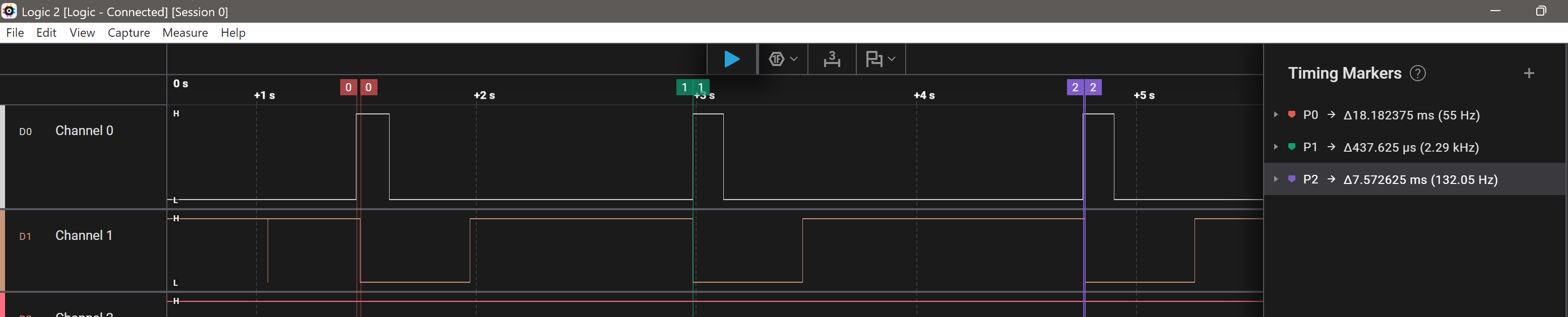Viewport: 1568px width, 317px height.
Task: Open the File menu
Action: pos(15,33)
